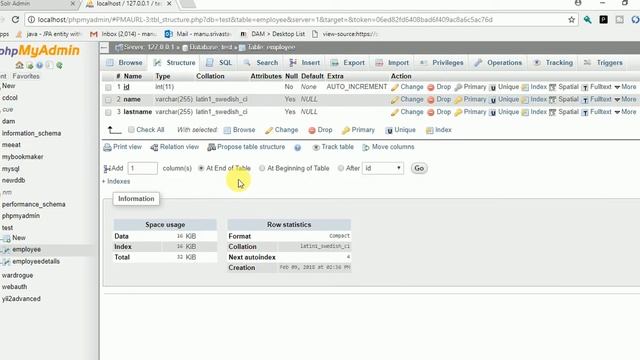Tick the checkbox for the lastname column

pyautogui.click(x=108, y=112)
